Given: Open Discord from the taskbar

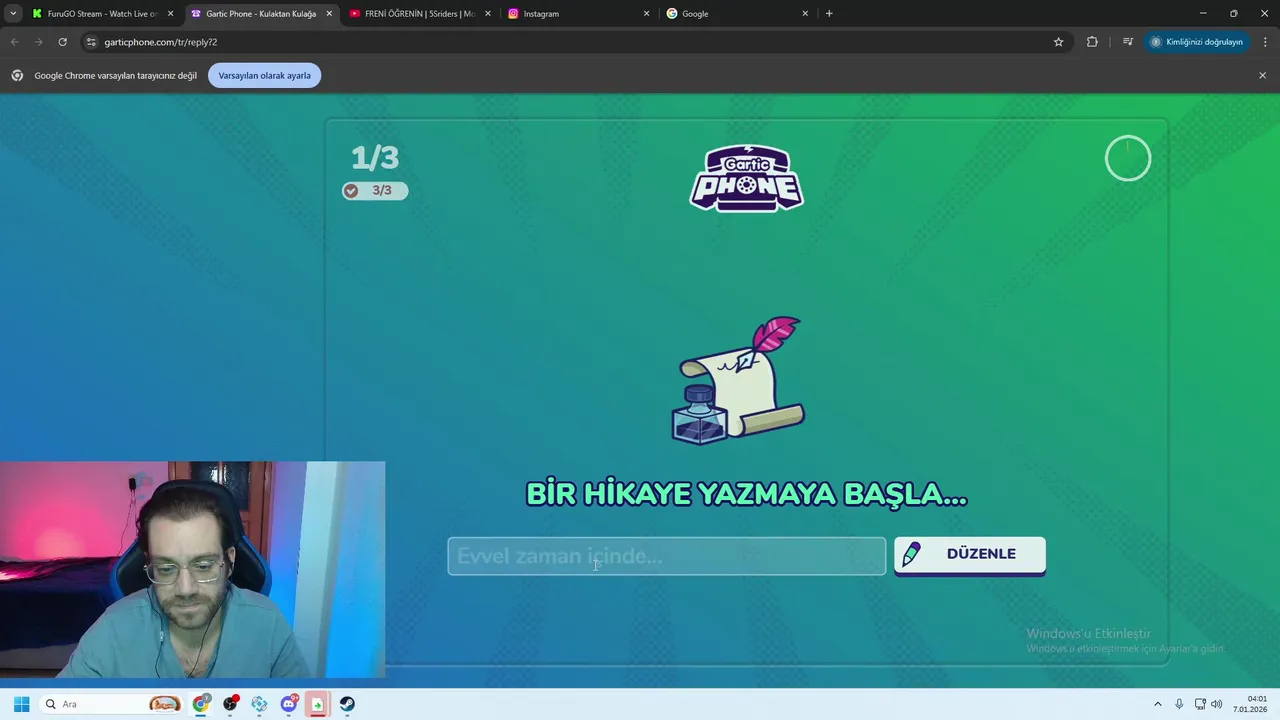Looking at the screenshot, I should pos(289,704).
